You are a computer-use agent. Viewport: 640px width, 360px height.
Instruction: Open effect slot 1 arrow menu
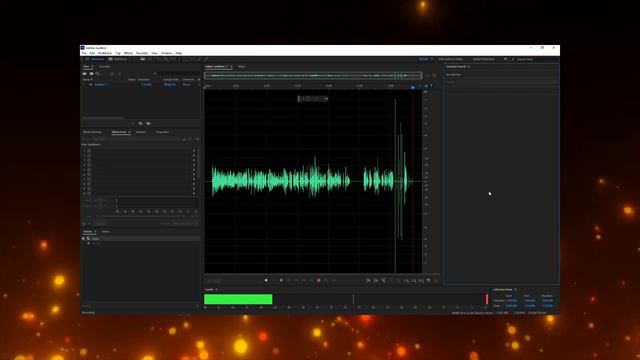[x=194, y=150]
